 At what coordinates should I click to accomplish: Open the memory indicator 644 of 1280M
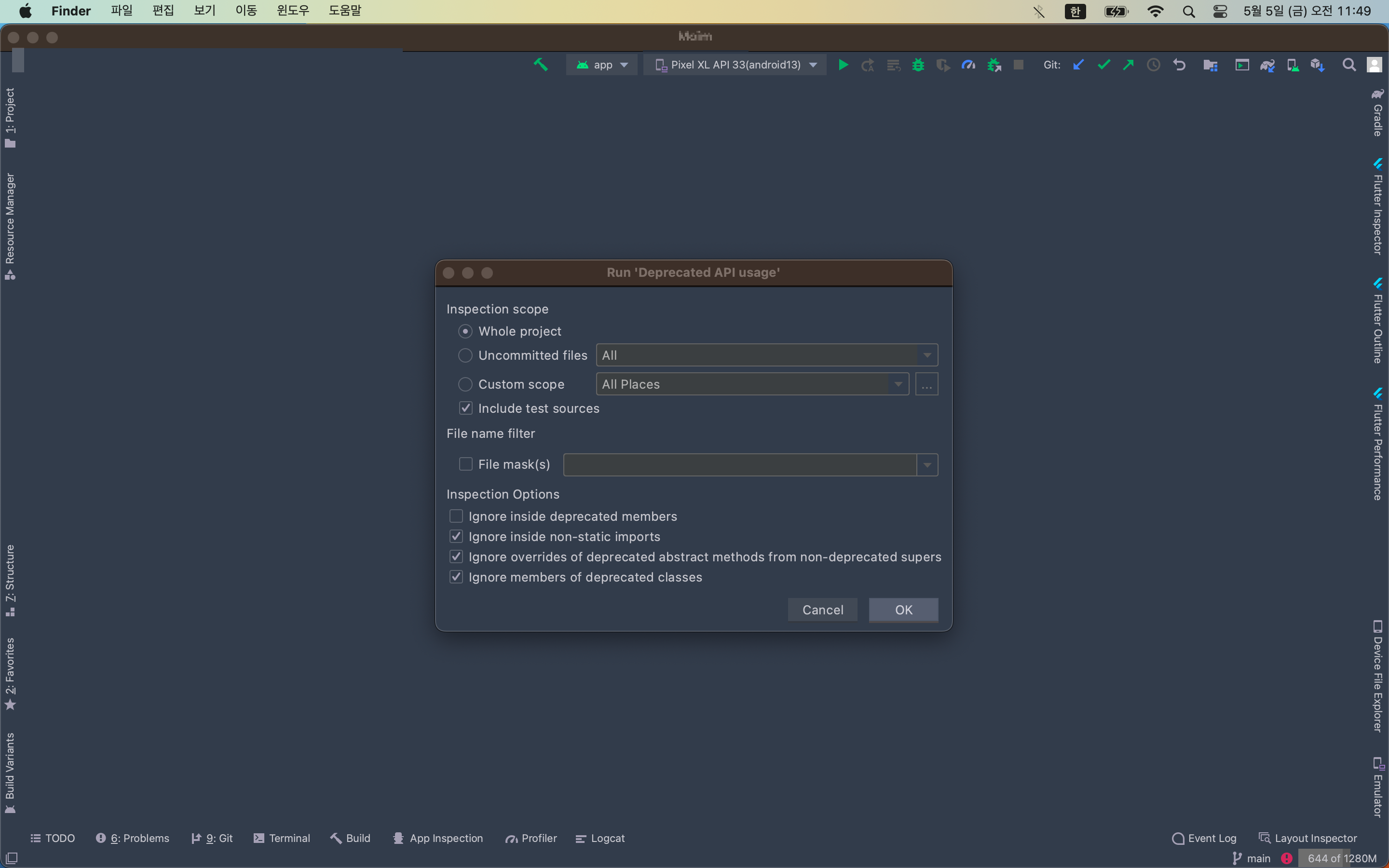1341,858
